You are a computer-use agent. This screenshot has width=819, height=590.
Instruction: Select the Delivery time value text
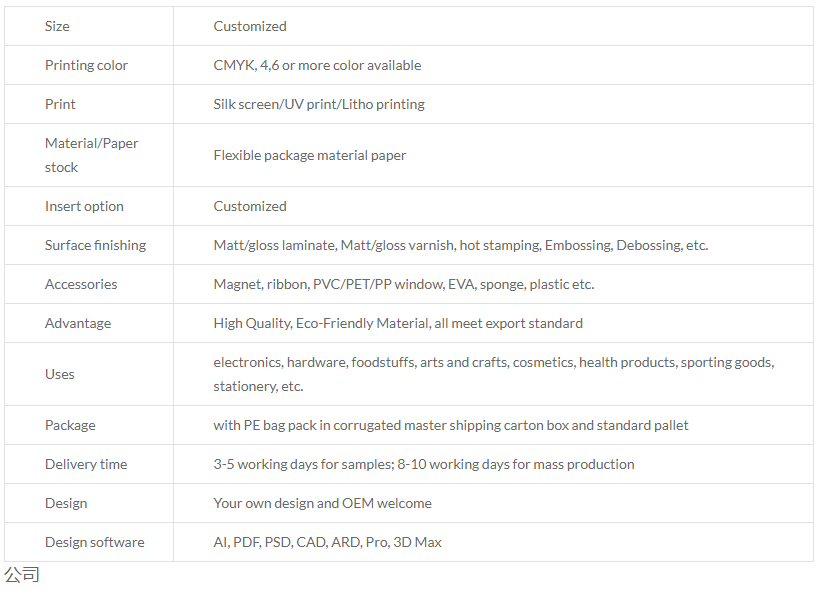coord(424,464)
